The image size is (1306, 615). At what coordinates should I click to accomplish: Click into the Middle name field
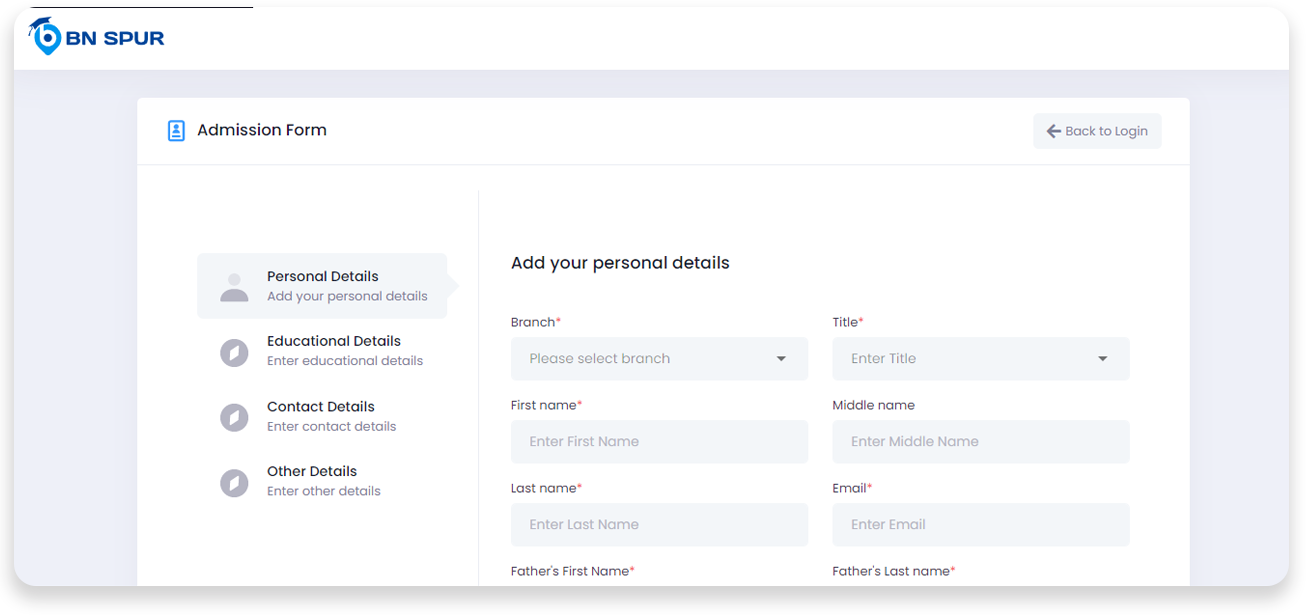tap(980, 442)
